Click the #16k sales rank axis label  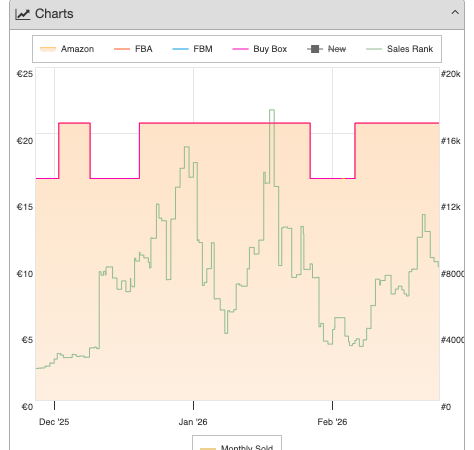tap(451, 141)
